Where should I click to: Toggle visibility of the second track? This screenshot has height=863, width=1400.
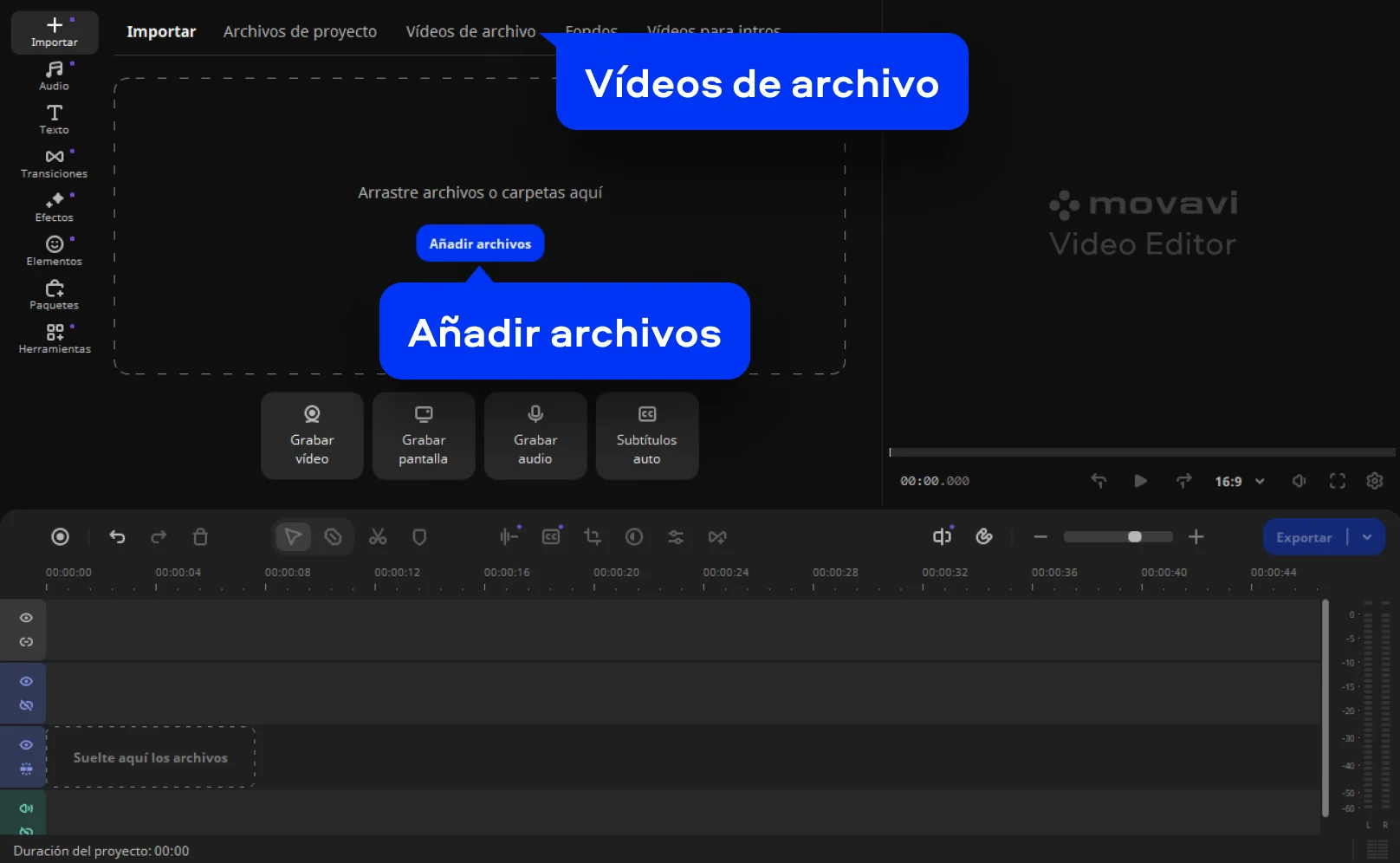(26, 681)
